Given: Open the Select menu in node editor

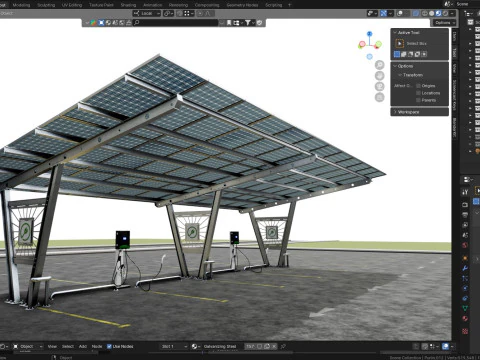Looking at the screenshot, I should click(x=68, y=347).
